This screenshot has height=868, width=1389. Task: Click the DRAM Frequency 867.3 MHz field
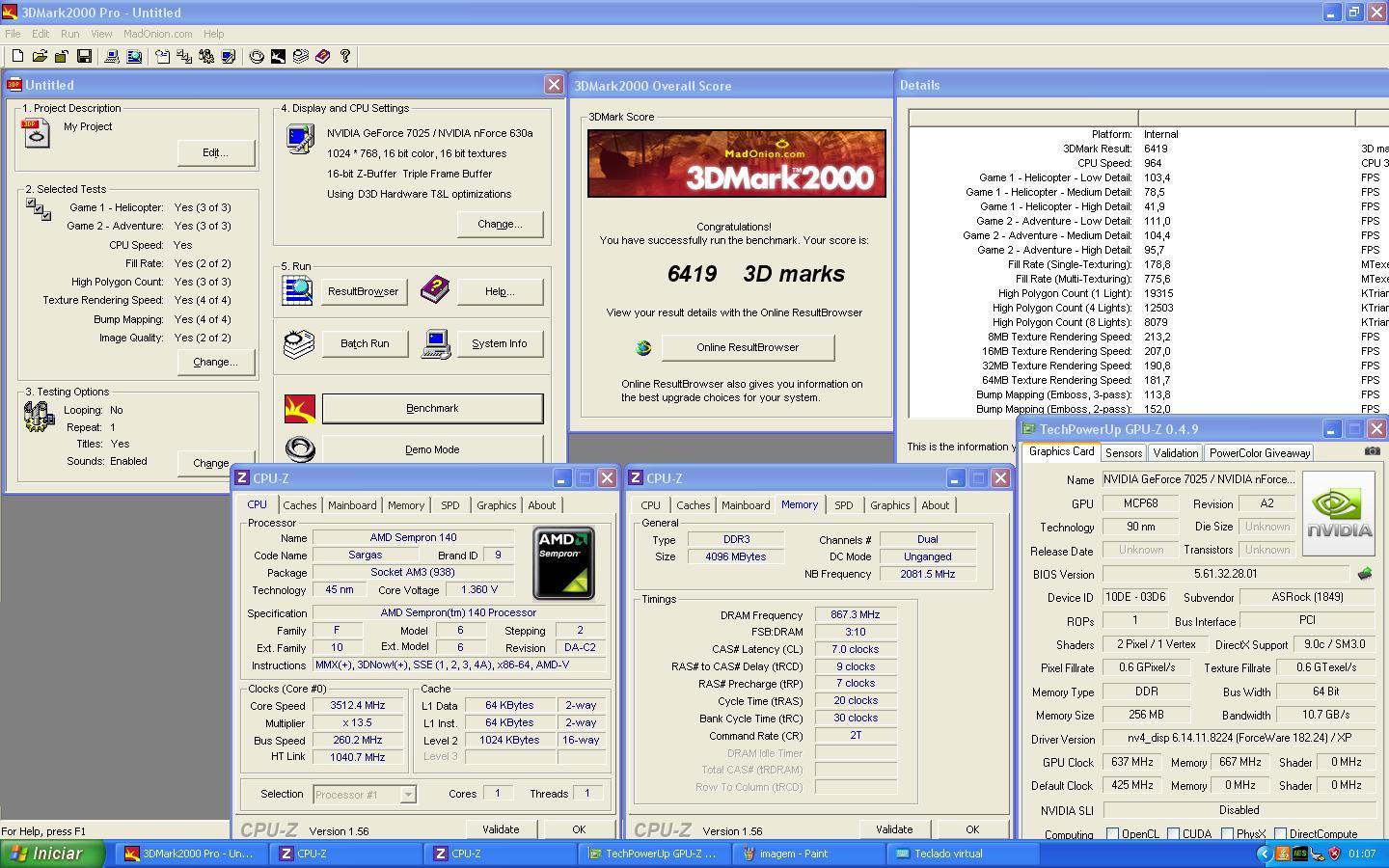point(856,615)
